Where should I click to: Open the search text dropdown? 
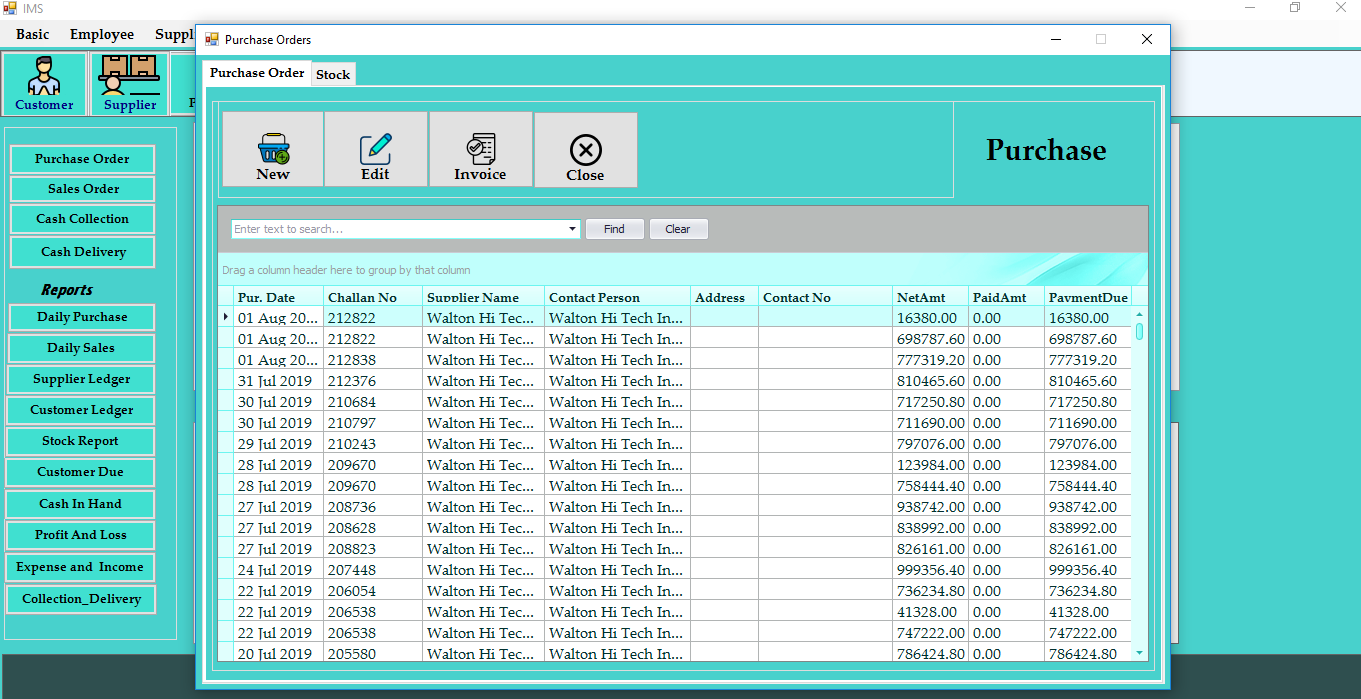point(571,228)
